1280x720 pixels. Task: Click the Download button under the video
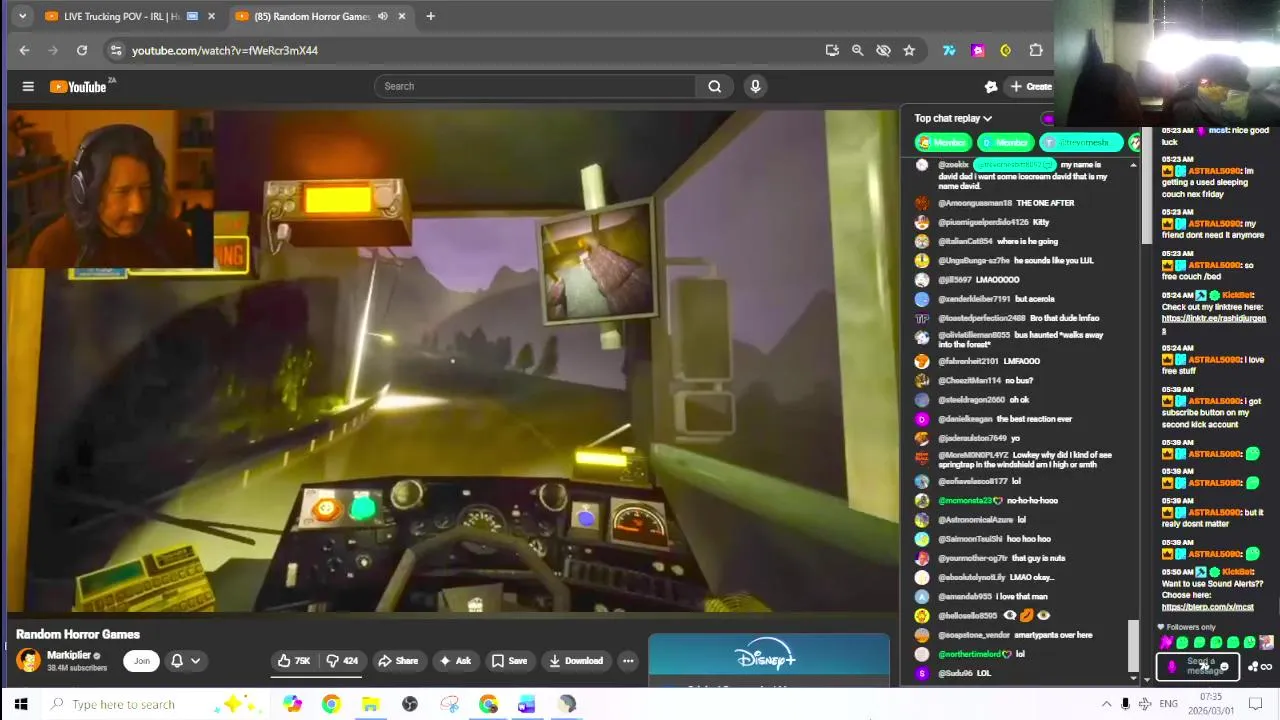click(x=576, y=661)
